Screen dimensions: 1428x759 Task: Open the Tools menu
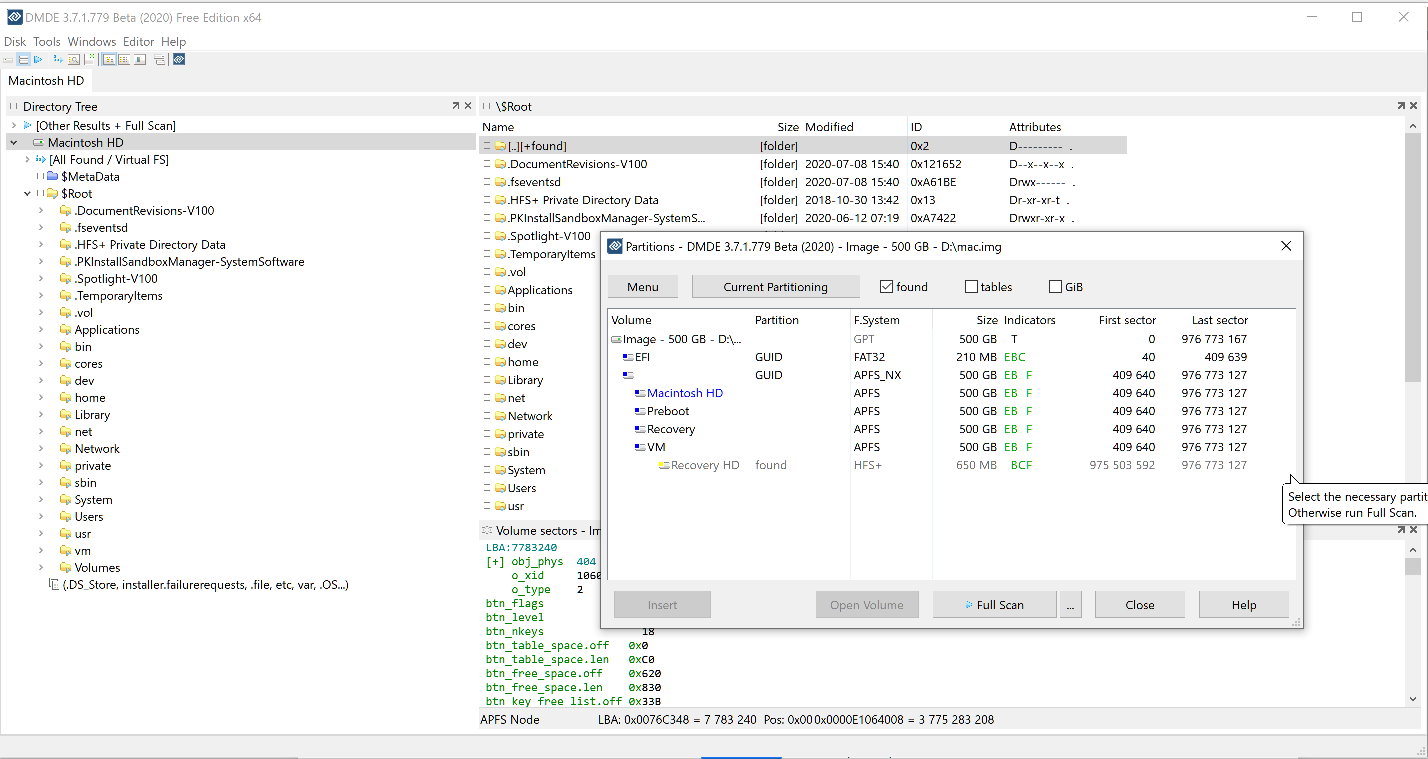click(x=47, y=42)
